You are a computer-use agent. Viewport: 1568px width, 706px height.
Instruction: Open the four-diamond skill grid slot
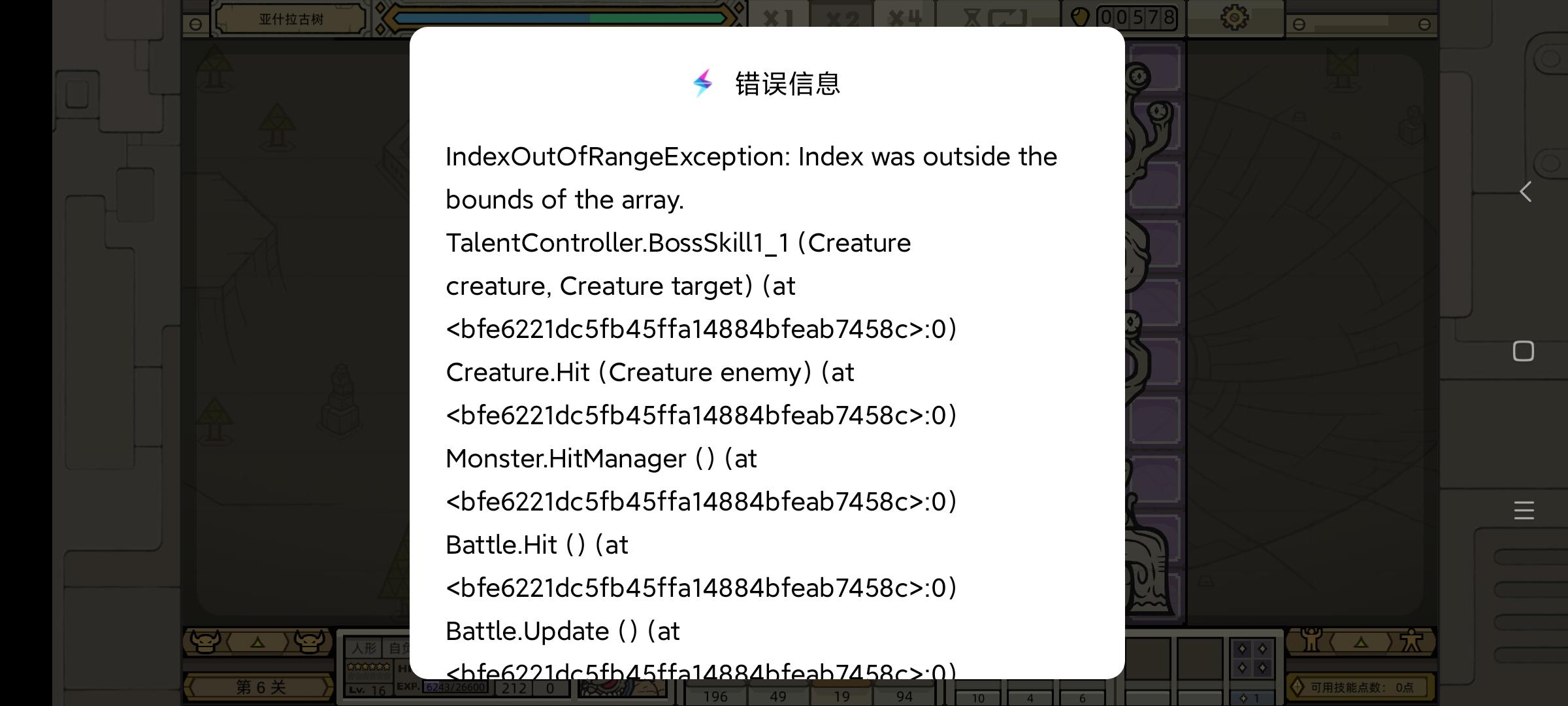pyautogui.click(x=1252, y=658)
